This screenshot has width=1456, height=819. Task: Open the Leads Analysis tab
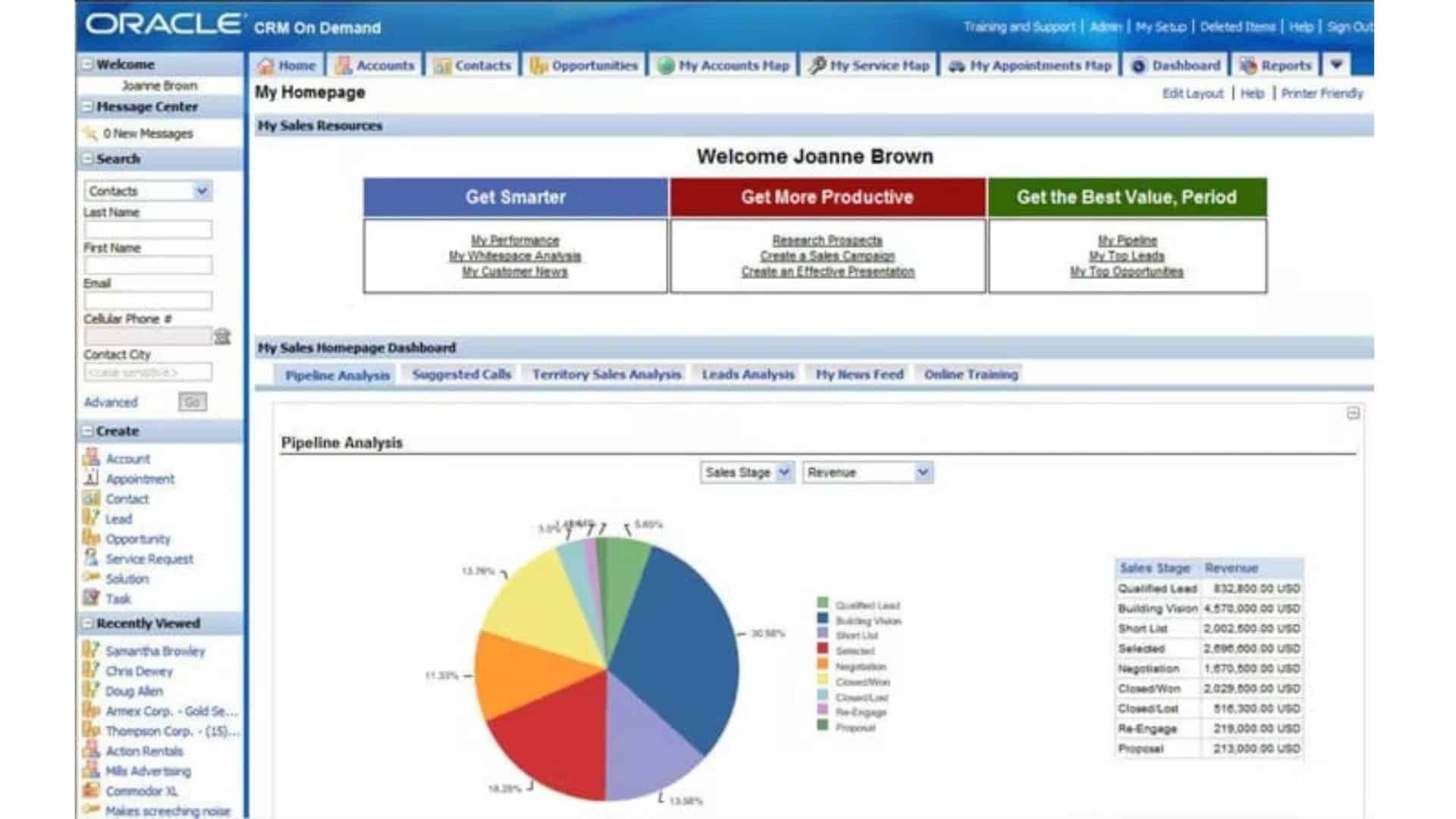coord(748,374)
